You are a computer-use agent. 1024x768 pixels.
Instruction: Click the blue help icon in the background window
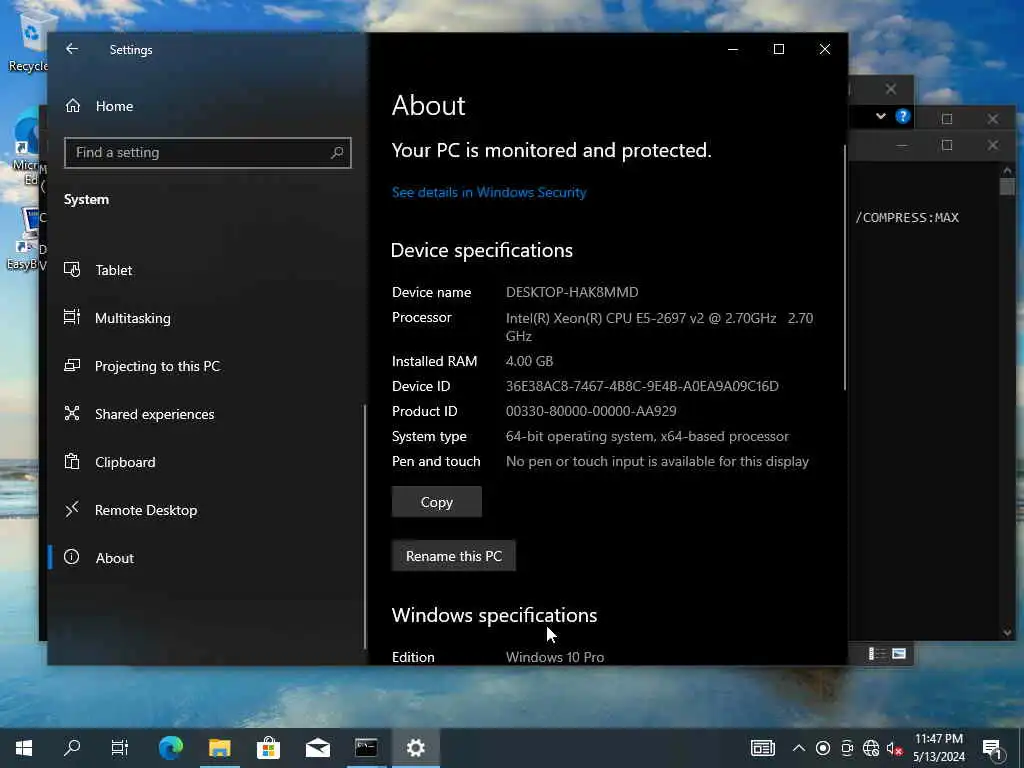tap(903, 116)
